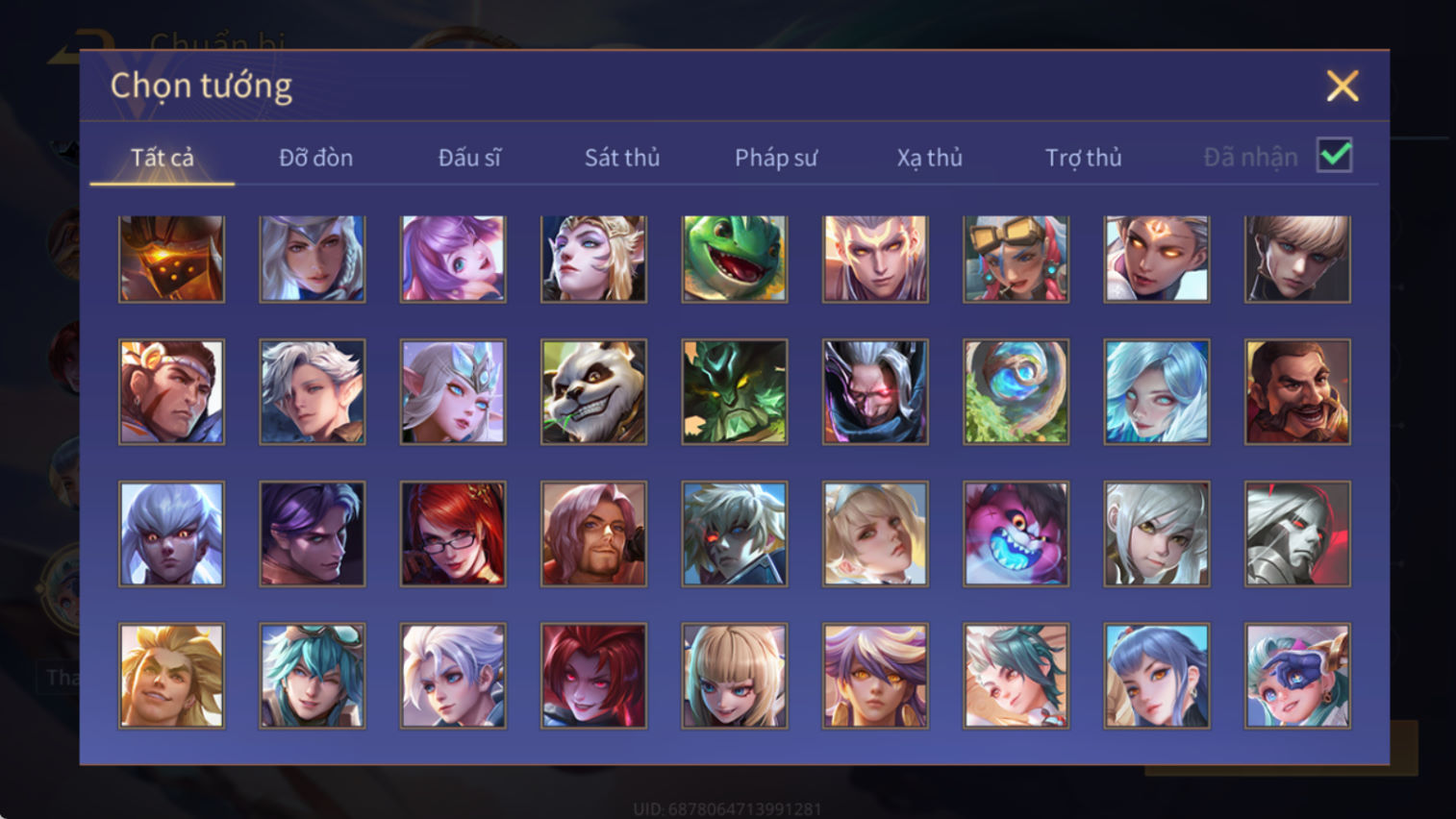Choose the panda hero portrait

tap(593, 391)
